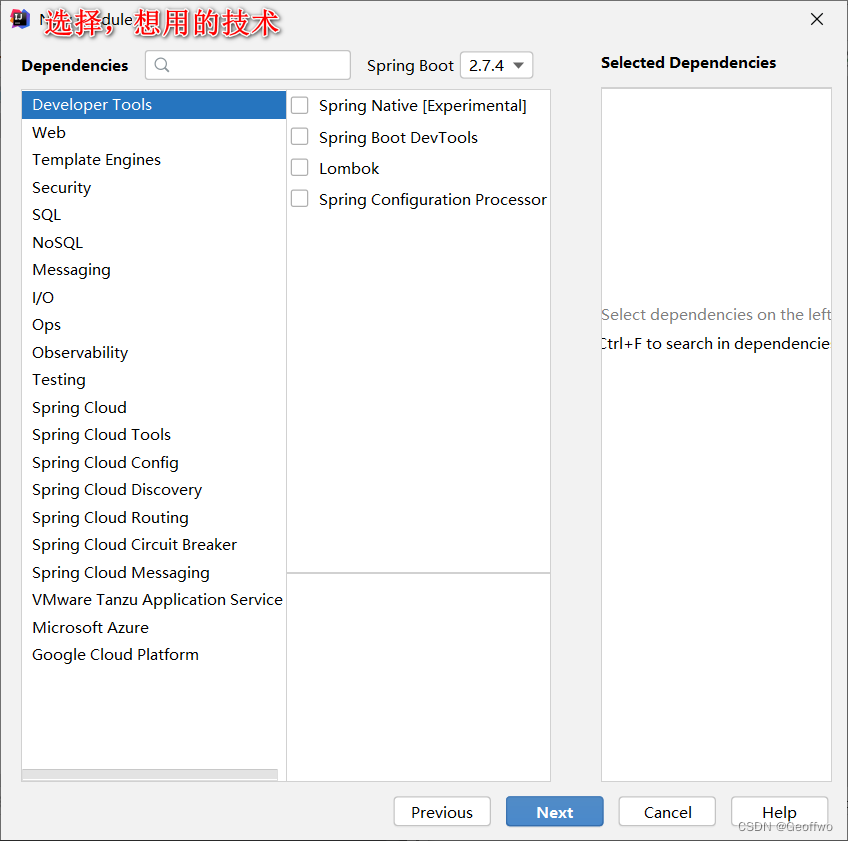Click the category list horizontal scrollbar

point(150,774)
